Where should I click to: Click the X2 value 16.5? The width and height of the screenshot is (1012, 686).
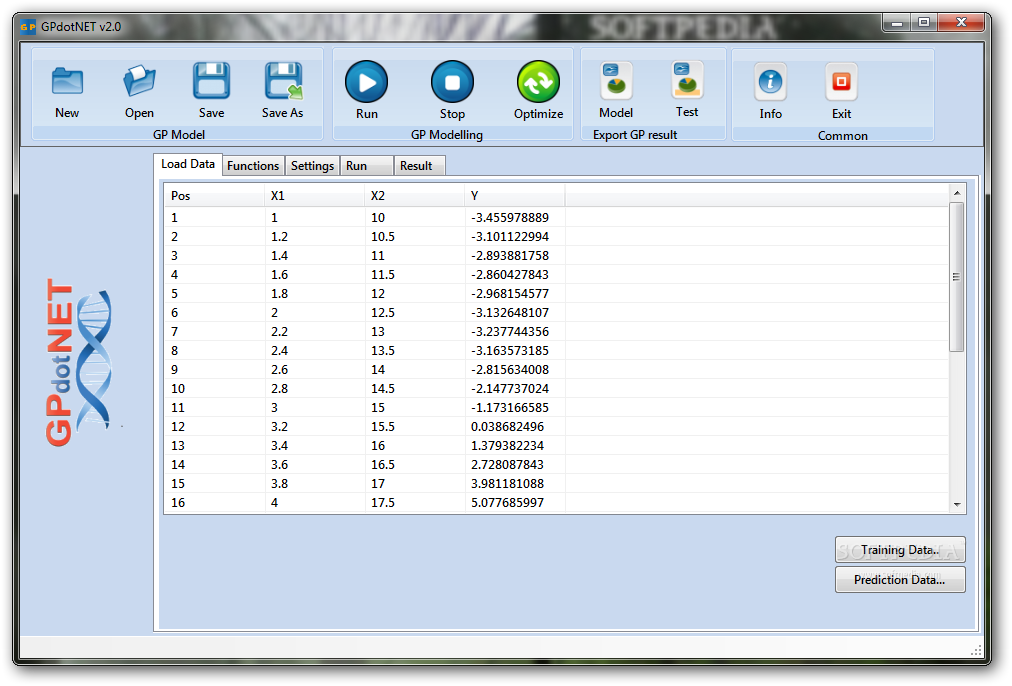point(383,465)
